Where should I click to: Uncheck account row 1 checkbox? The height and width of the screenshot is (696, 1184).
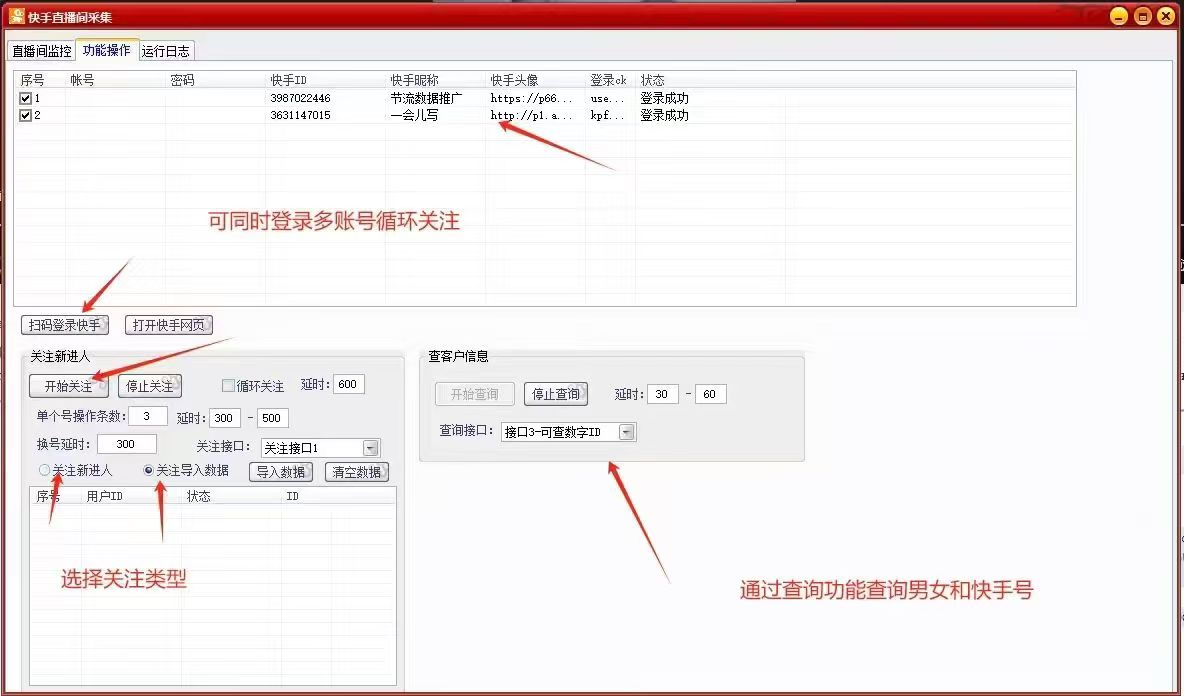tap(23, 97)
